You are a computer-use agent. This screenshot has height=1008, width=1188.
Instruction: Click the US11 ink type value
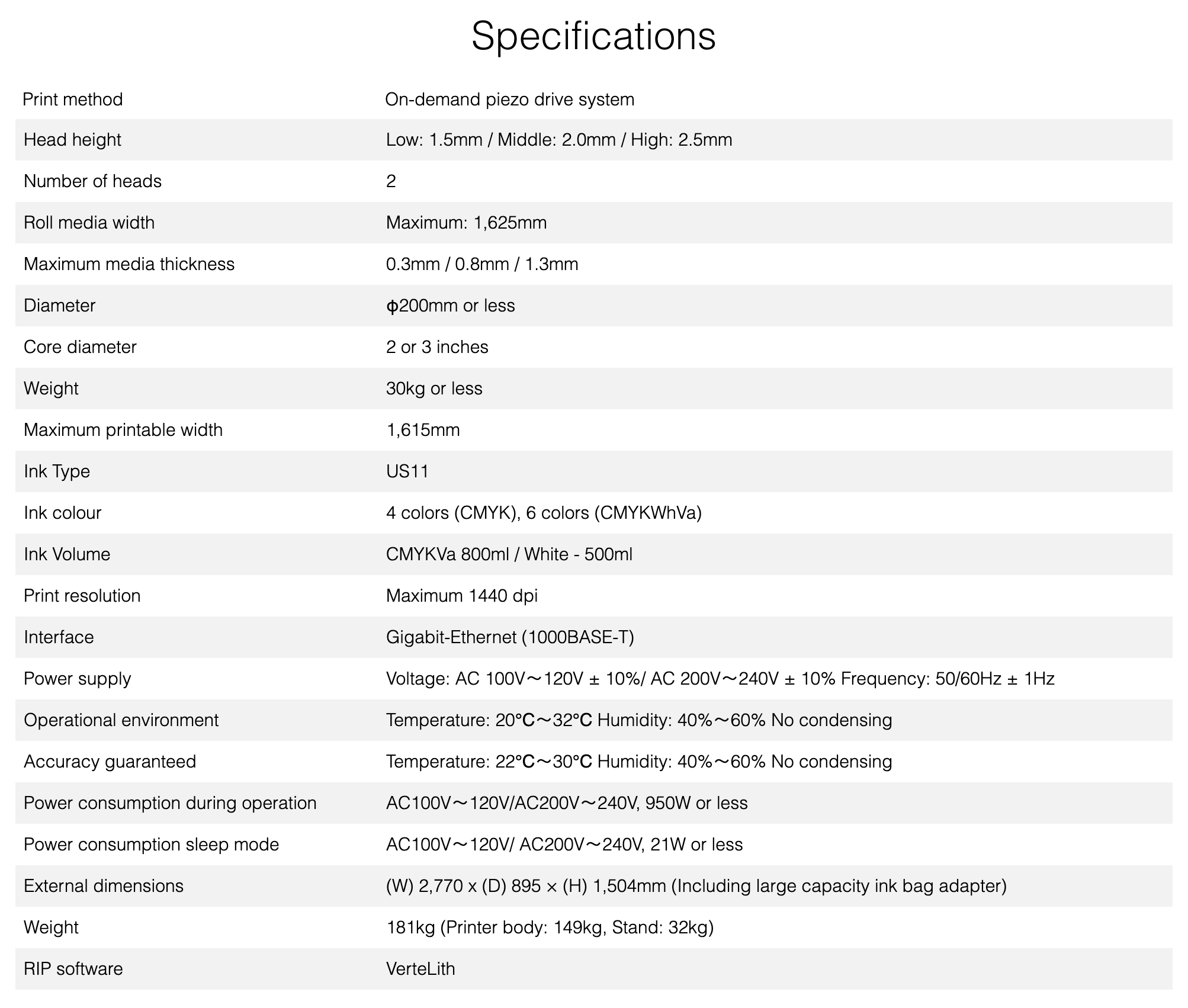[x=407, y=471]
